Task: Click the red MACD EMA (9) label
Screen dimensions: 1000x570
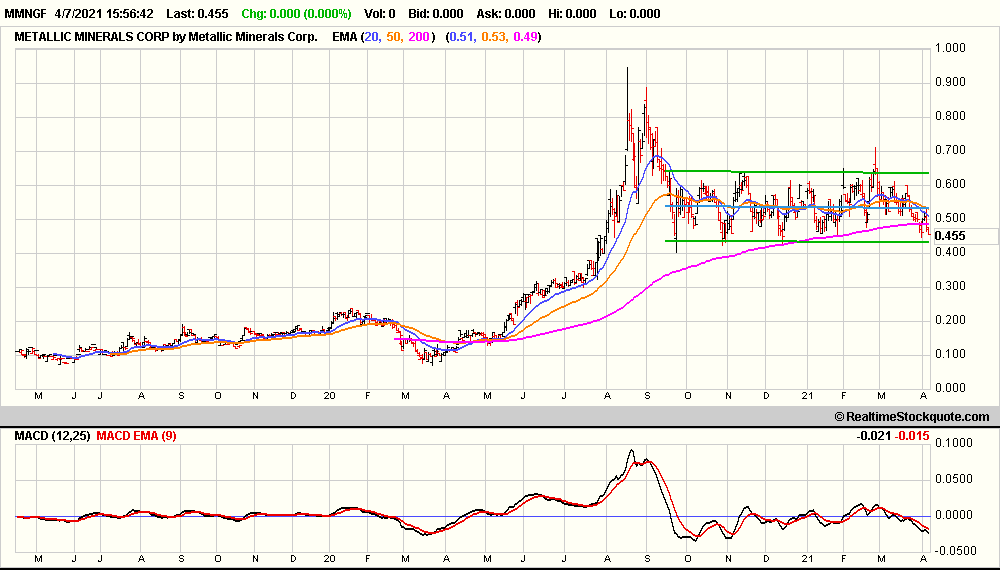Action: 136,436
